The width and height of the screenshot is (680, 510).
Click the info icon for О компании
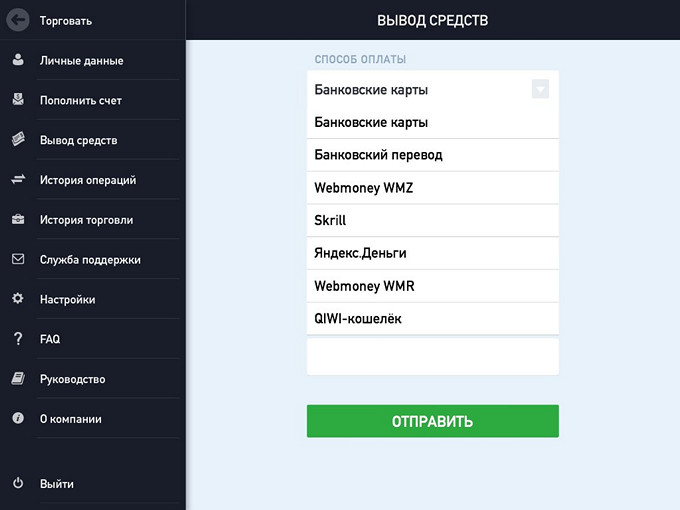(x=18, y=419)
